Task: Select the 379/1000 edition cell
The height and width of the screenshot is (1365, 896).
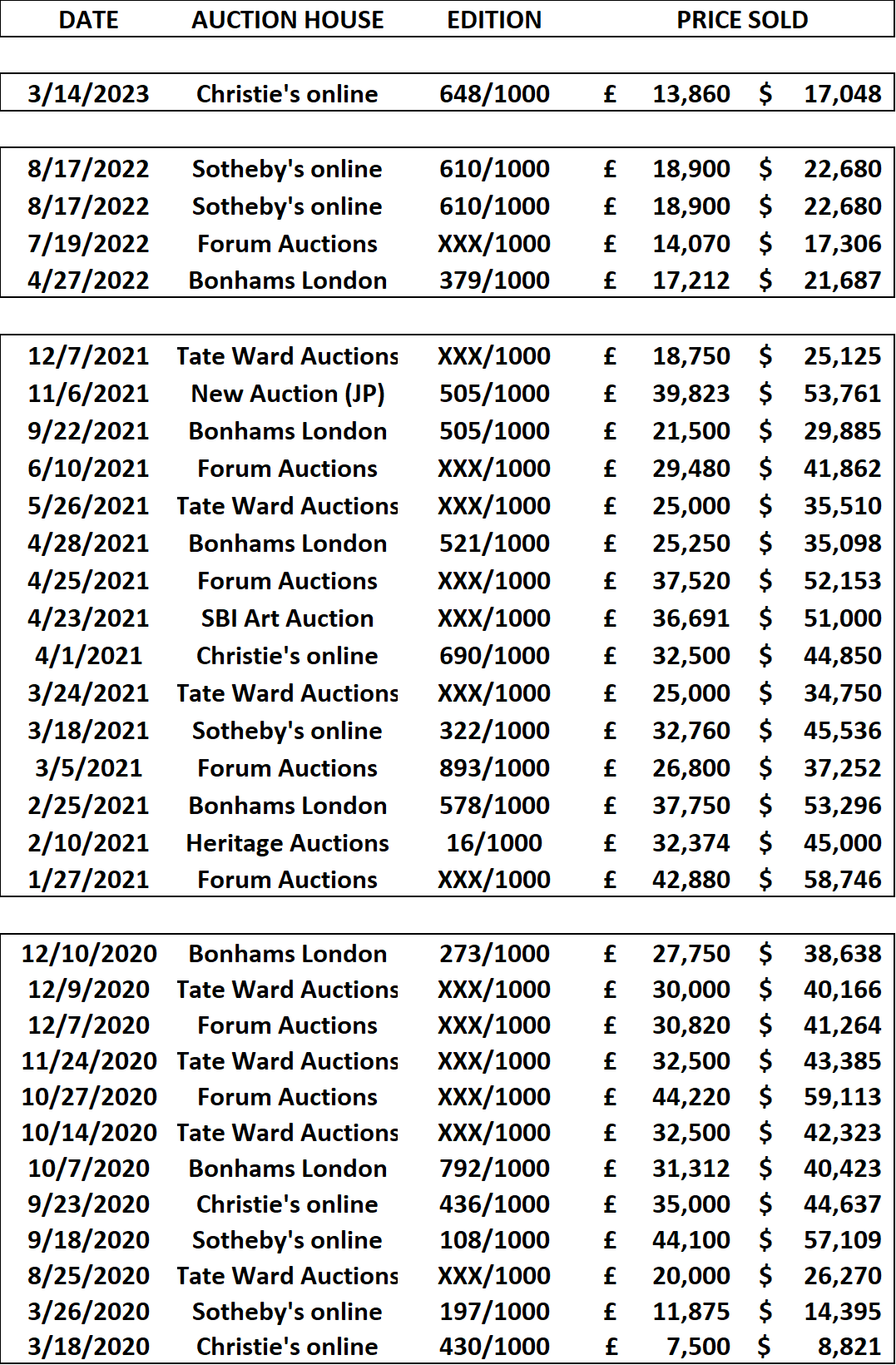Action: click(494, 280)
